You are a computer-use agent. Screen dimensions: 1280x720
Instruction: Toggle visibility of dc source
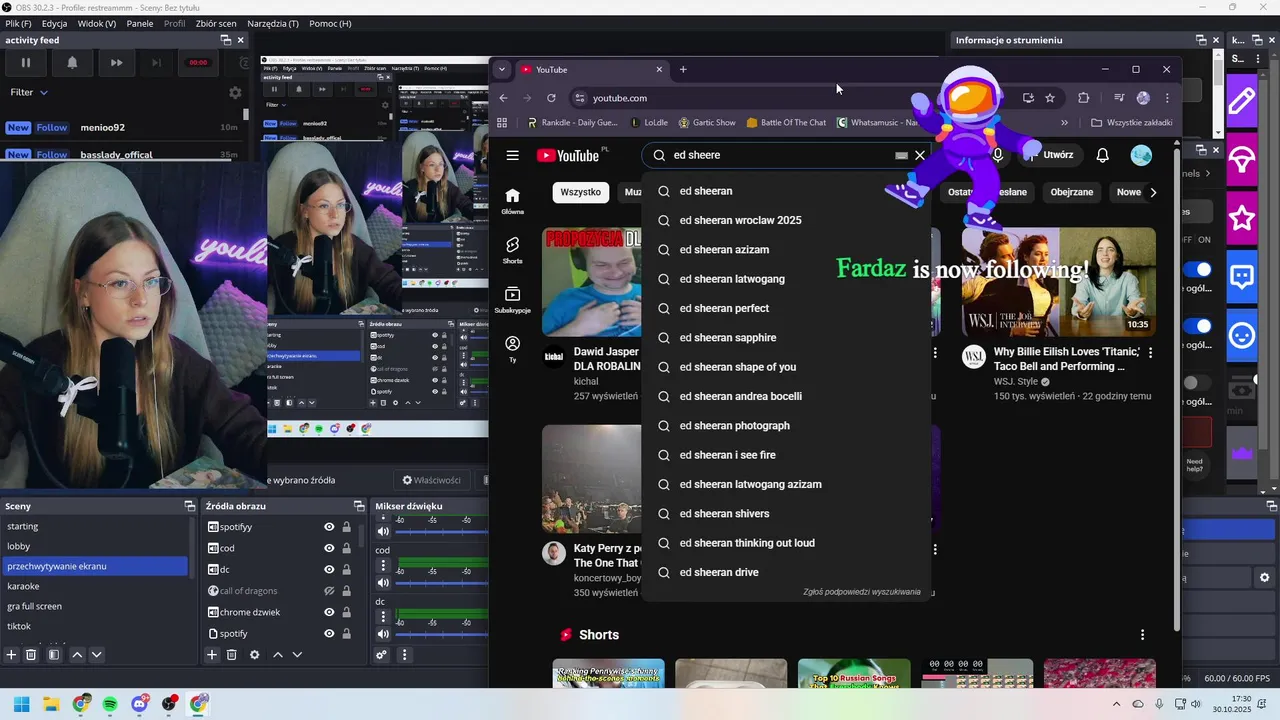pos(329,569)
